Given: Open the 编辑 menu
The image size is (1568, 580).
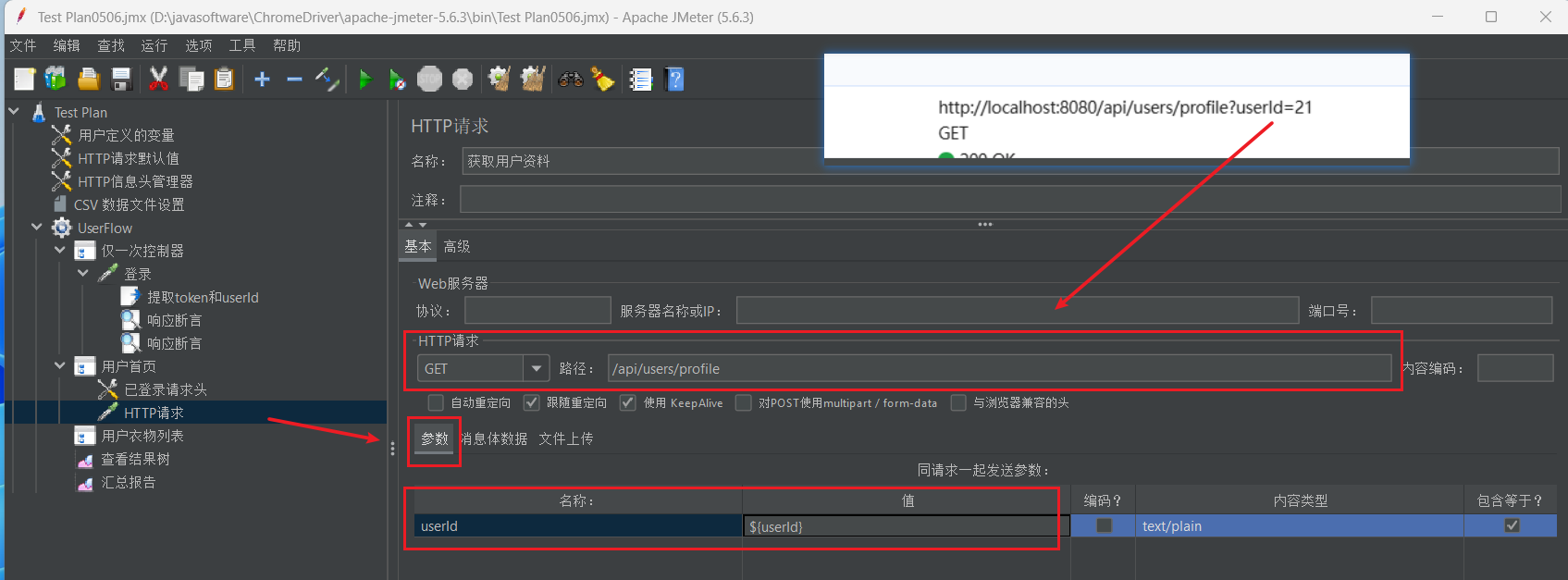Looking at the screenshot, I should pyautogui.click(x=67, y=45).
